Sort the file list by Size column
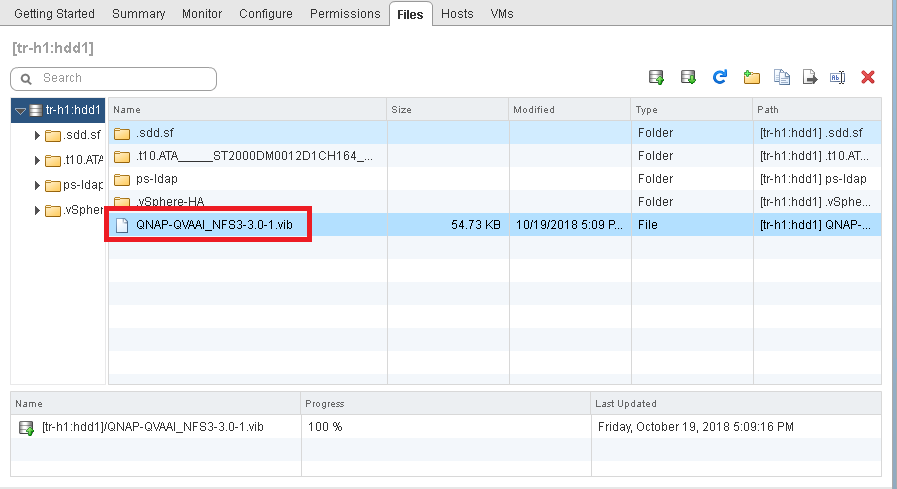This screenshot has width=897, height=489. pyautogui.click(x=447, y=109)
